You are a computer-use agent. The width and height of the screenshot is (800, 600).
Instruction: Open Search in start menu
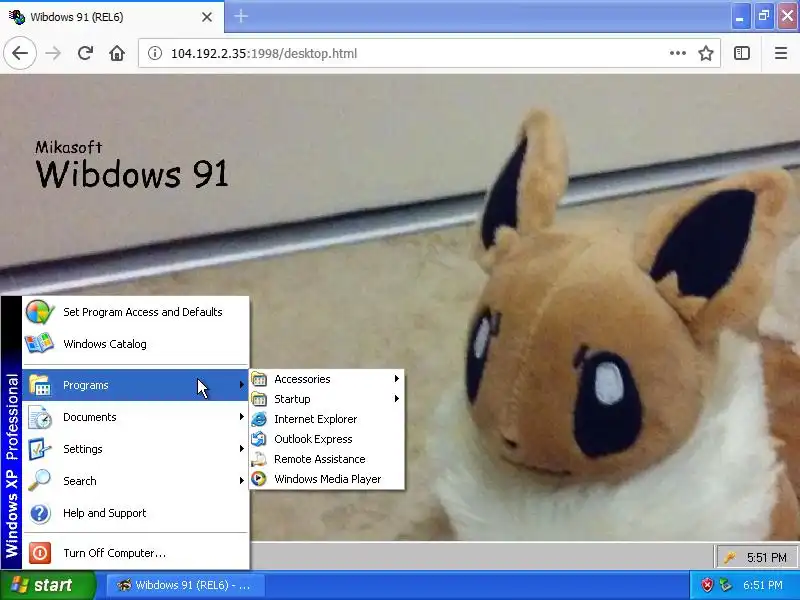136,481
